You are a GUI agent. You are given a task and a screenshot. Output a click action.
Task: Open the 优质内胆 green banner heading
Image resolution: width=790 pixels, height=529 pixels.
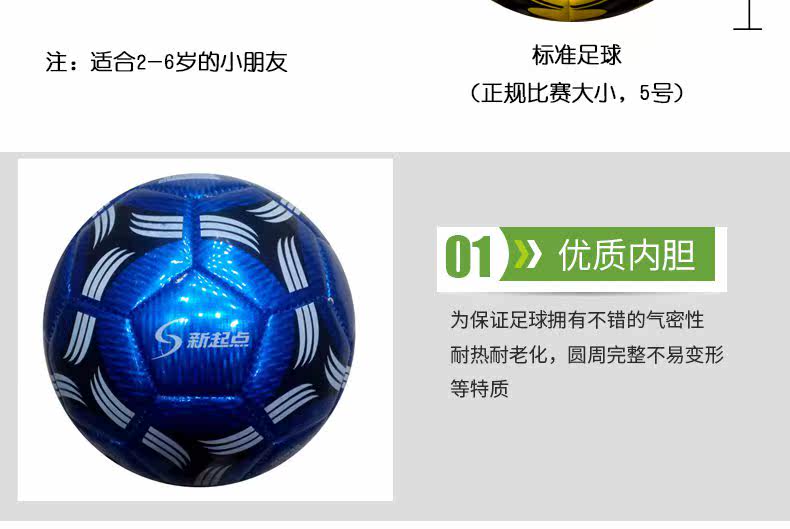point(627,255)
